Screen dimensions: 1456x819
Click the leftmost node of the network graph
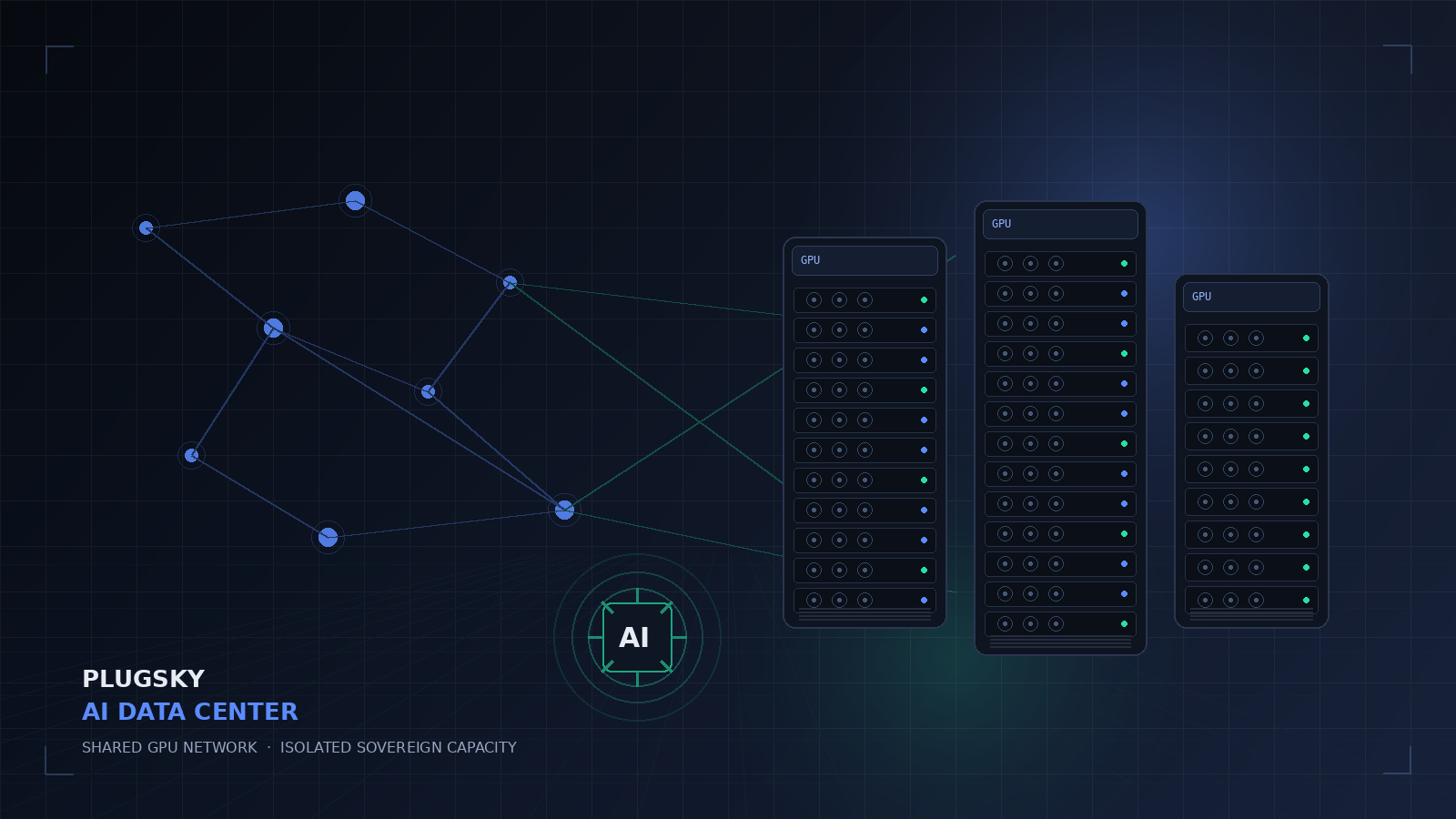click(146, 227)
